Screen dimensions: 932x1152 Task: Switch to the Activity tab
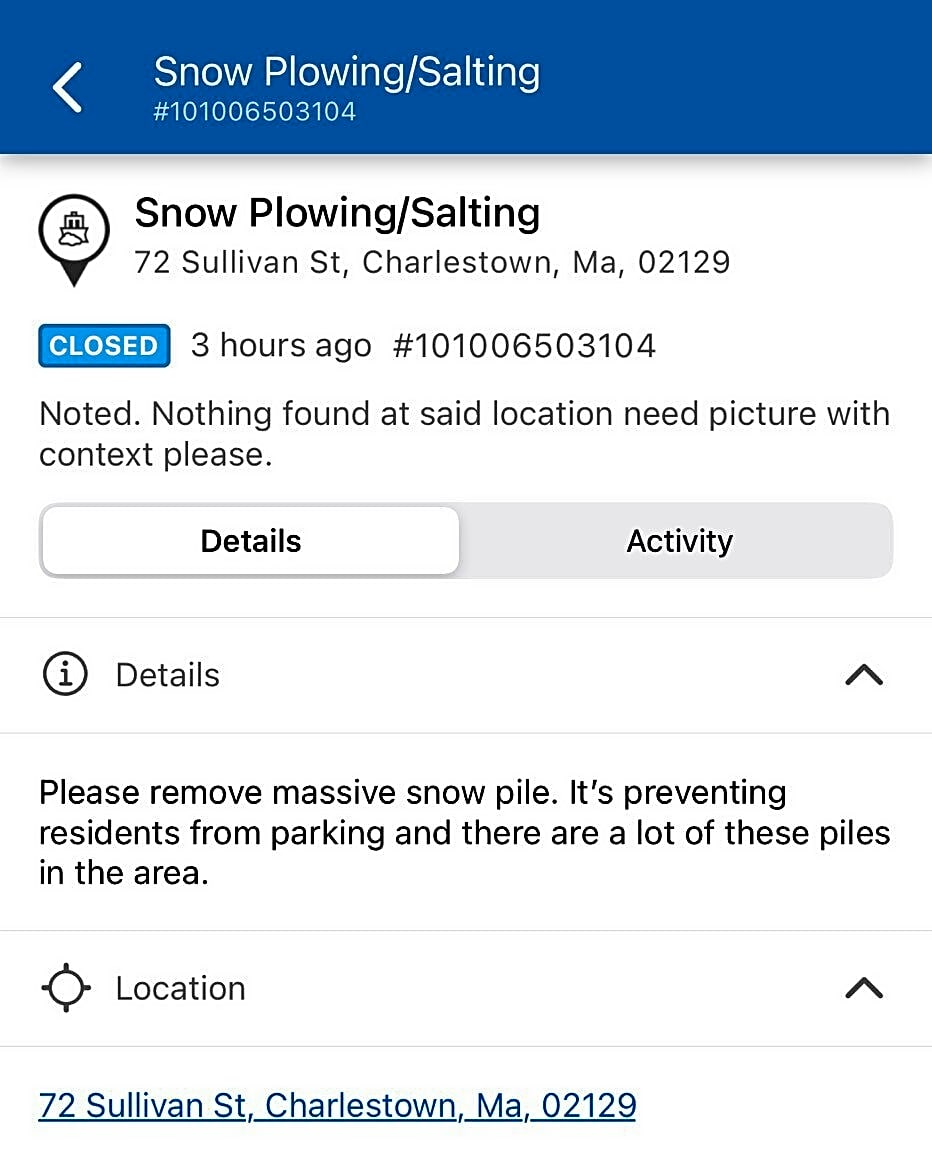click(x=679, y=541)
